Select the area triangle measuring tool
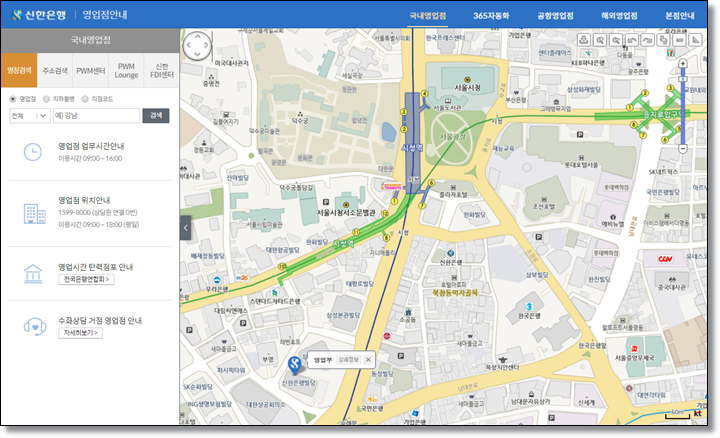This screenshot has width=720, height=438. [x=696, y=40]
